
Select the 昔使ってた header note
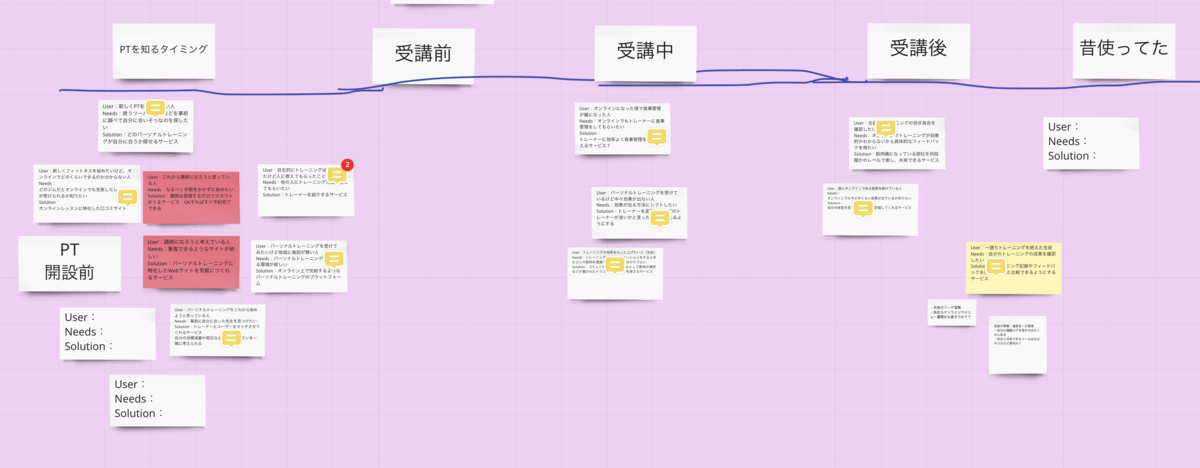point(1124,49)
